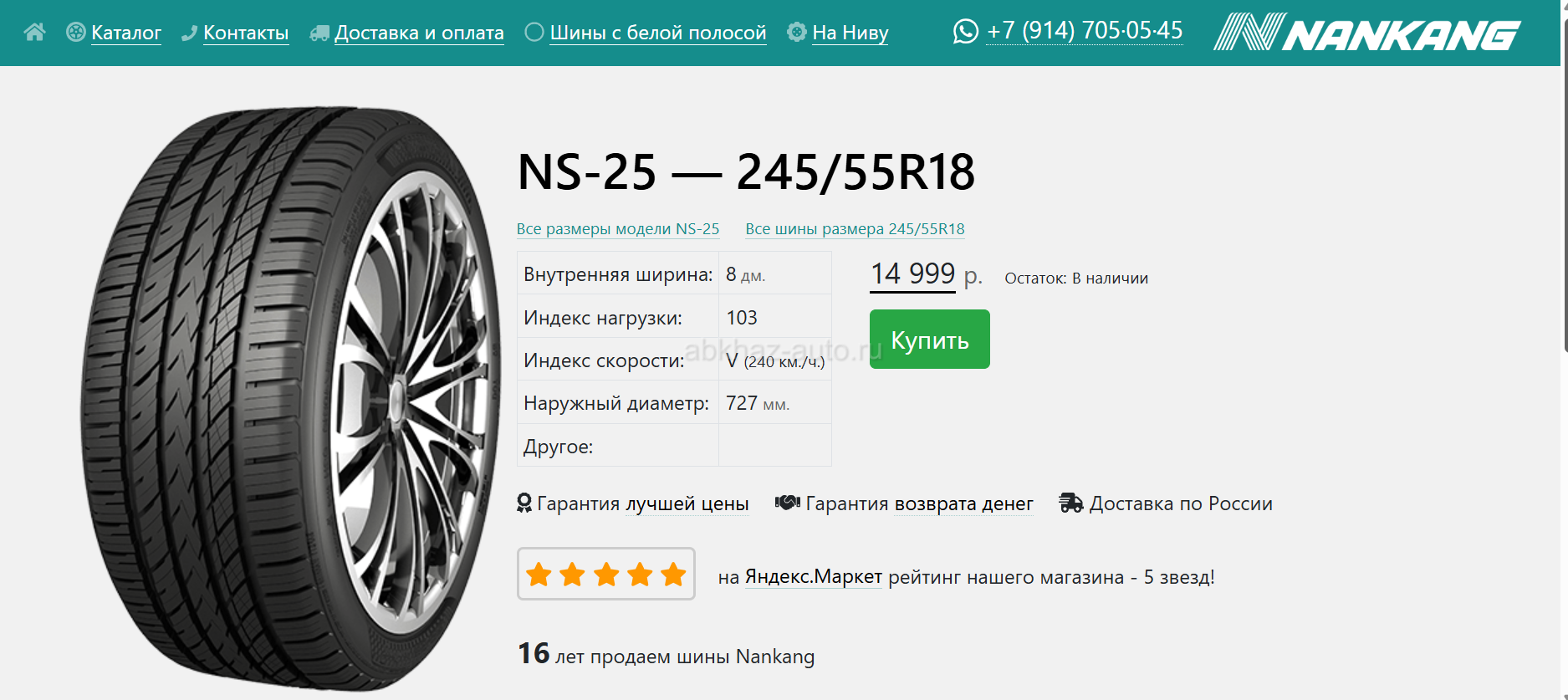
Task: Show all tires sized 245/55R18
Action: pyautogui.click(x=855, y=229)
